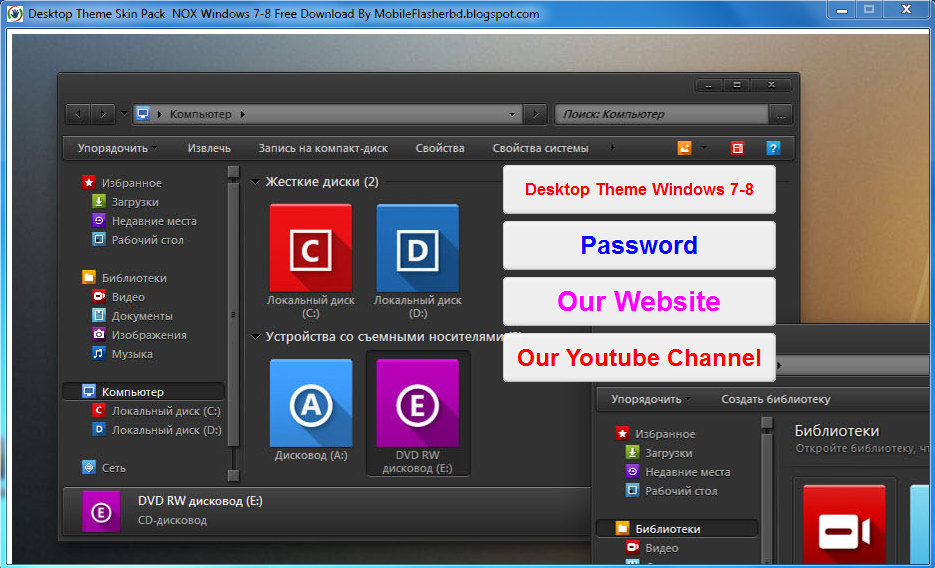Expand the address bar history dropdown
Viewport: 935px width, 568px height.
point(512,114)
